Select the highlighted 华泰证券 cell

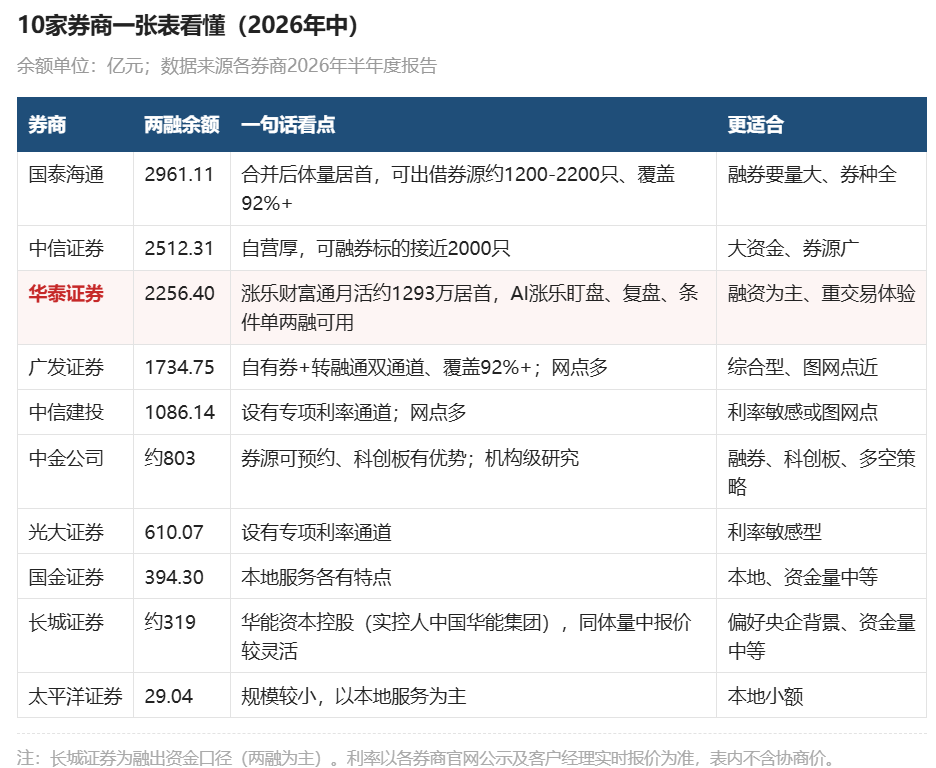pyautogui.click(x=66, y=294)
